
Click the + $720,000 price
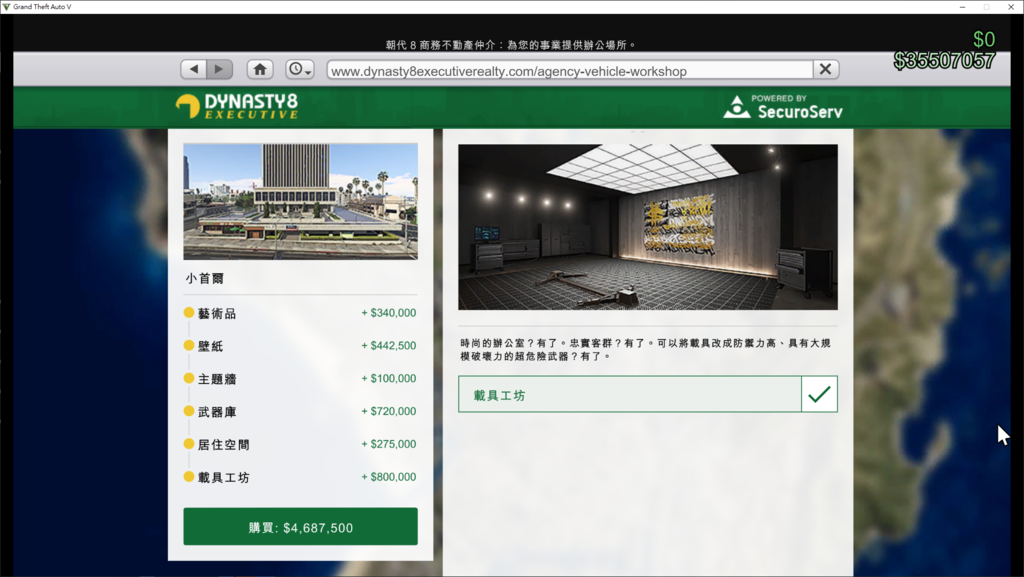pyautogui.click(x=389, y=411)
